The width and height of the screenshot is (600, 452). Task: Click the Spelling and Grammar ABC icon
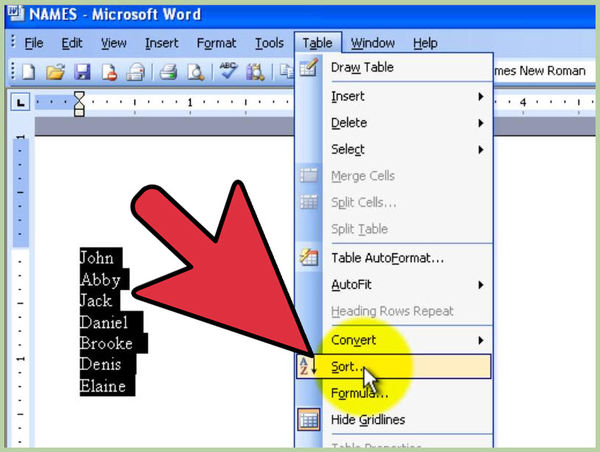pyautogui.click(x=228, y=71)
